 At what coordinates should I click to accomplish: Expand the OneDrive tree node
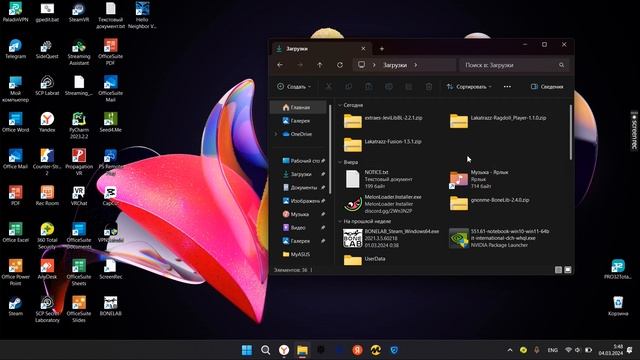click(x=276, y=134)
